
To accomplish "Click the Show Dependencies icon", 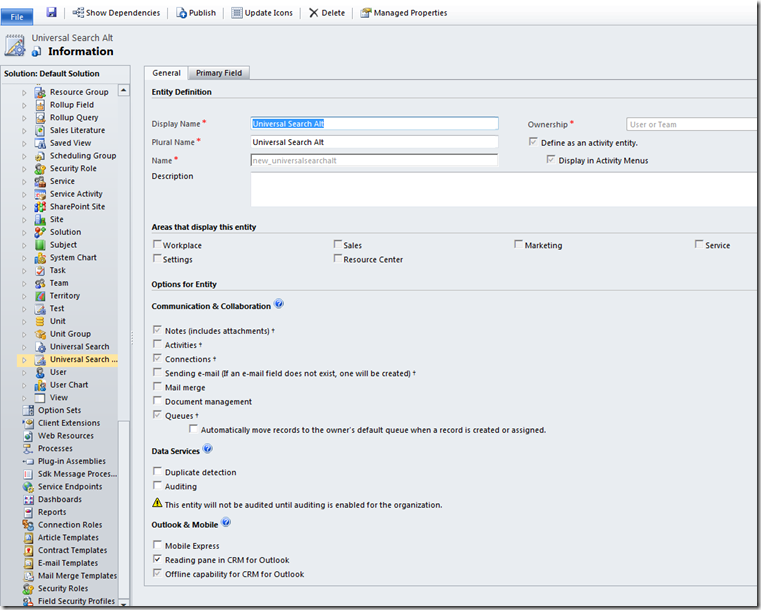I will click(78, 13).
